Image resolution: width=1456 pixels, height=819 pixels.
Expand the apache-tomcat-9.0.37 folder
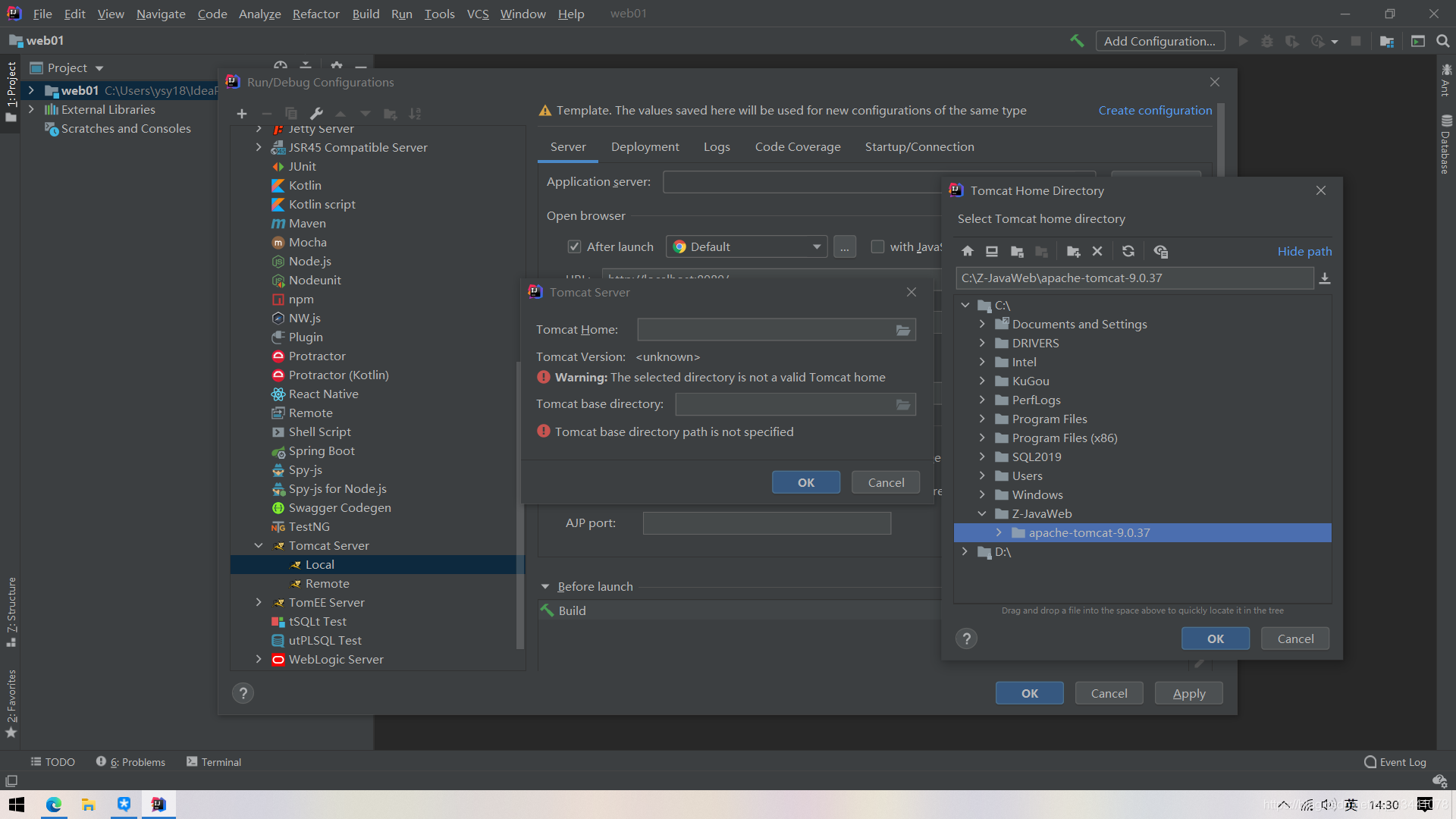click(999, 532)
